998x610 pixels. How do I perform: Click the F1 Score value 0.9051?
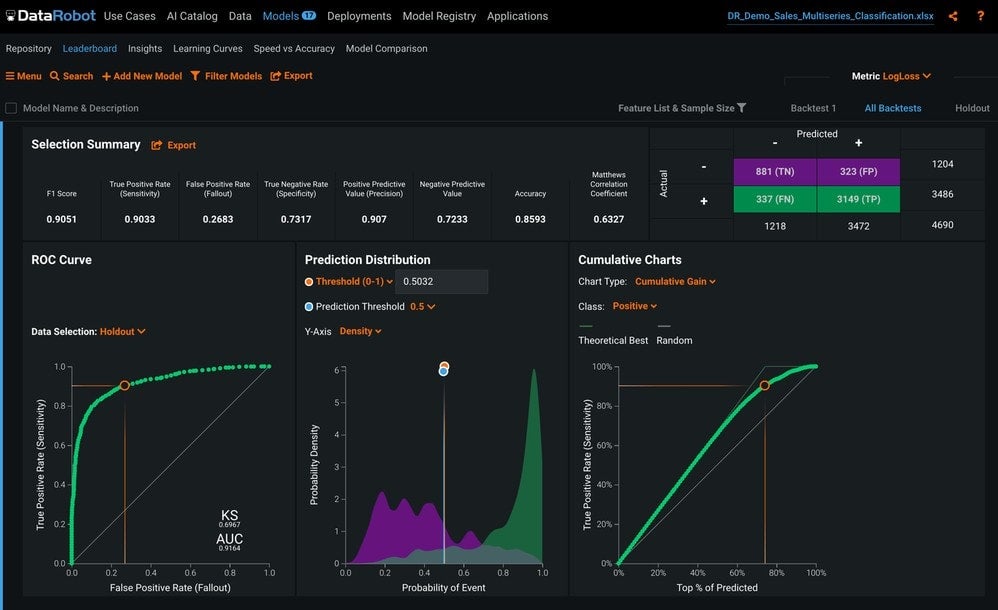(62, 219)
